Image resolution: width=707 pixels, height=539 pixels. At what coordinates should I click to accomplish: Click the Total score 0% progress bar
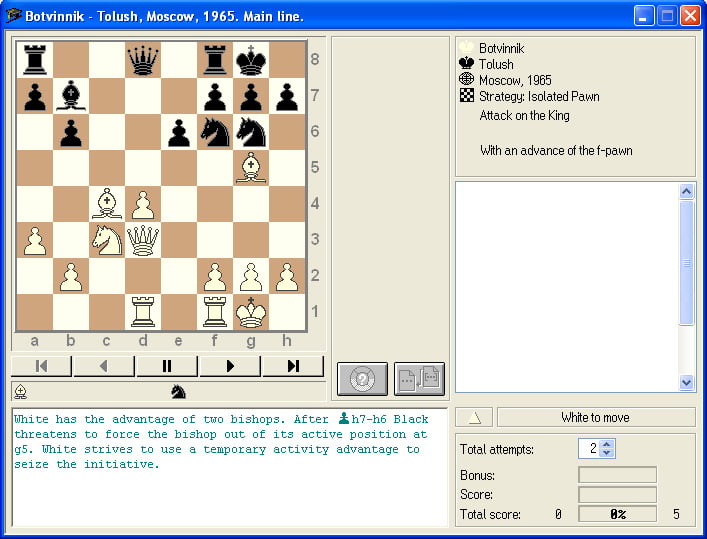[617, 514]
